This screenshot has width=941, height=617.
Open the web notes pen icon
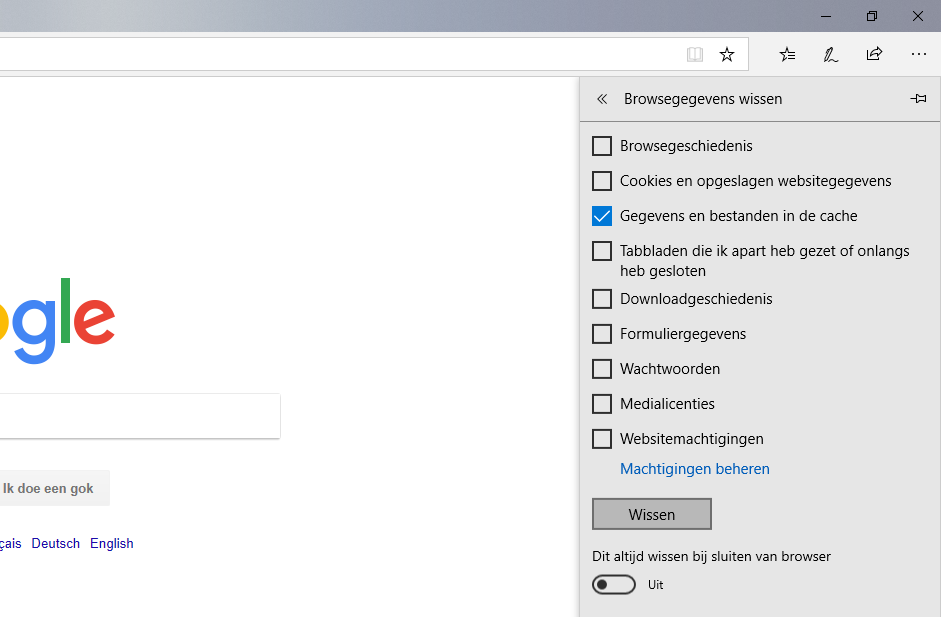[831, 55]
